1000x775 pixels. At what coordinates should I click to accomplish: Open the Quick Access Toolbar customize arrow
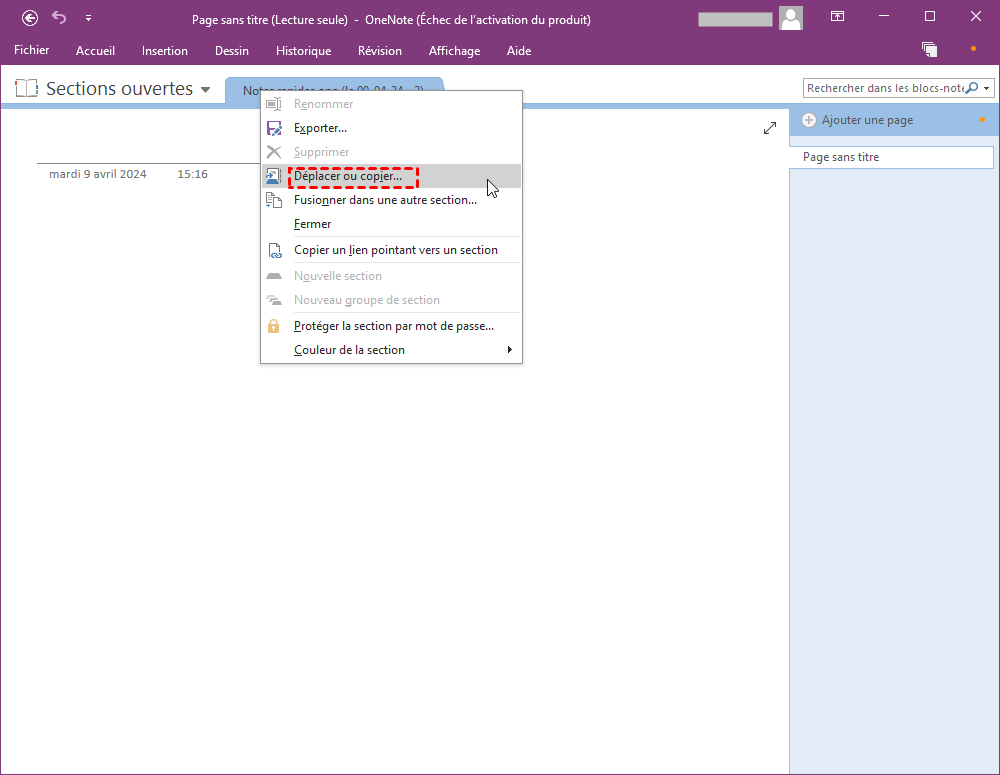88,18
